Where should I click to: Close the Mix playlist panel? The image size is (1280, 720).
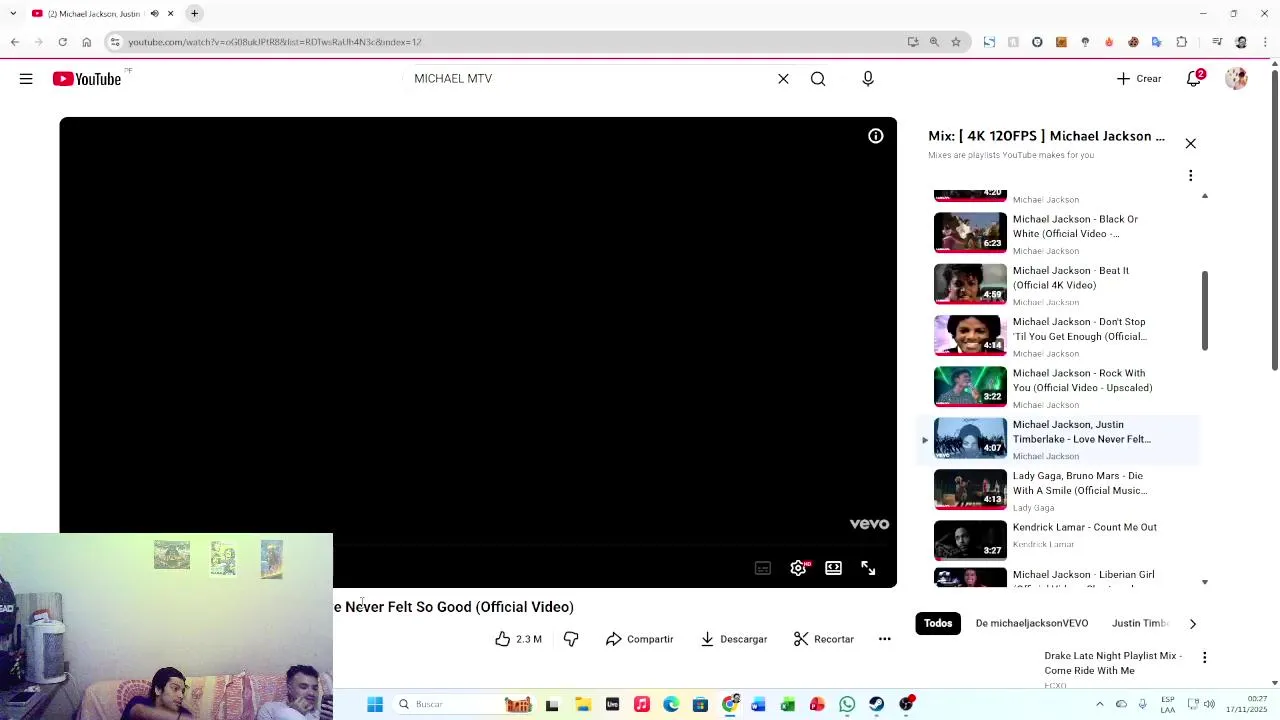point(1190,144)
